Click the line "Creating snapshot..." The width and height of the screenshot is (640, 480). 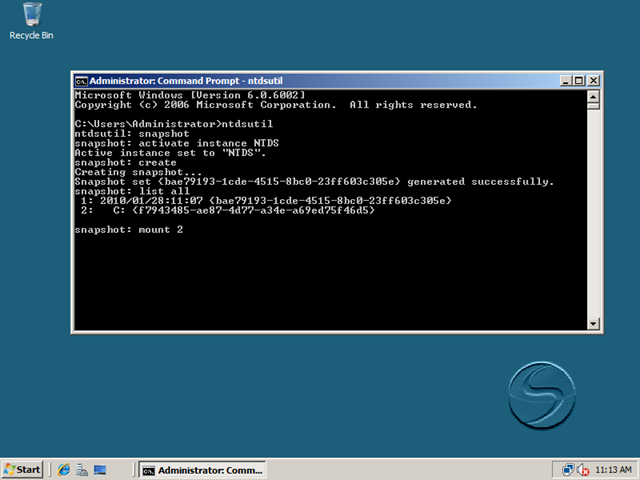(x=138, y=172)
